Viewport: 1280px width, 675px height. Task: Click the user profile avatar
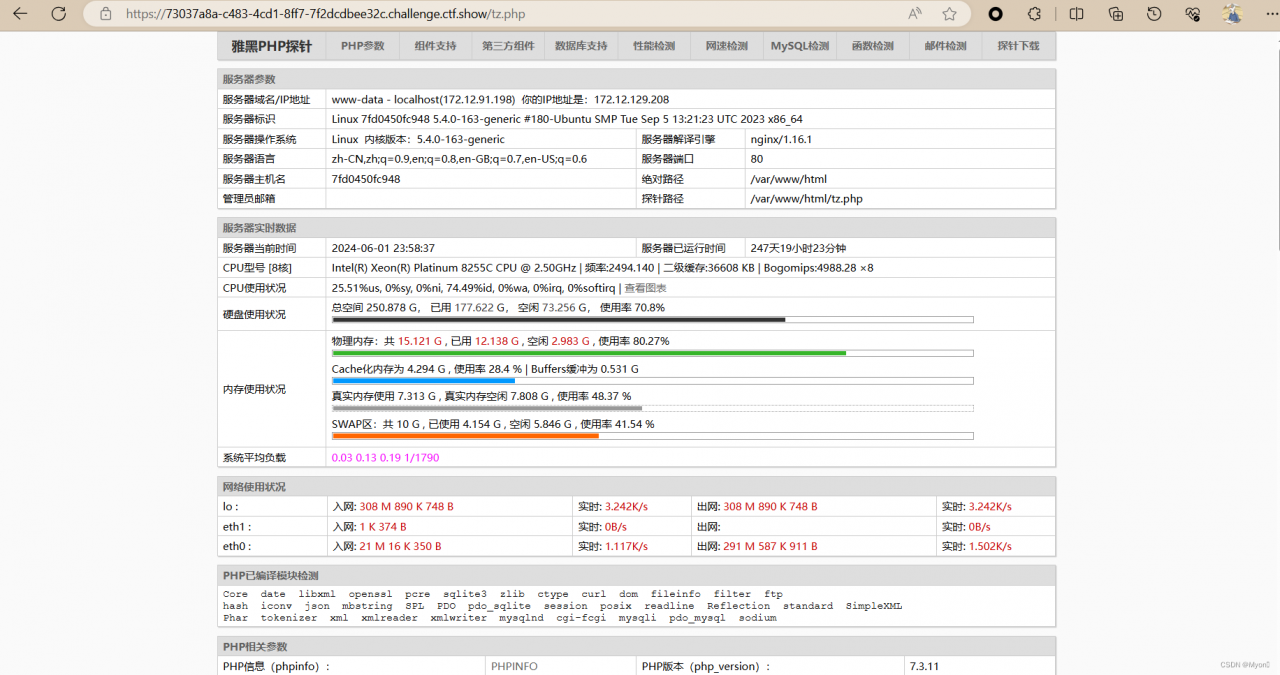coord(1232,14)
